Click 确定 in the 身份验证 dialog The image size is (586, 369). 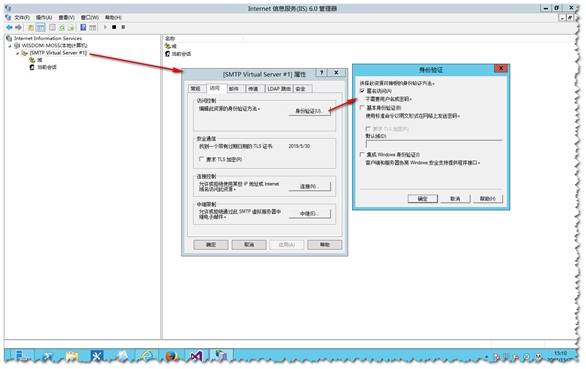(x=422, y=199)
